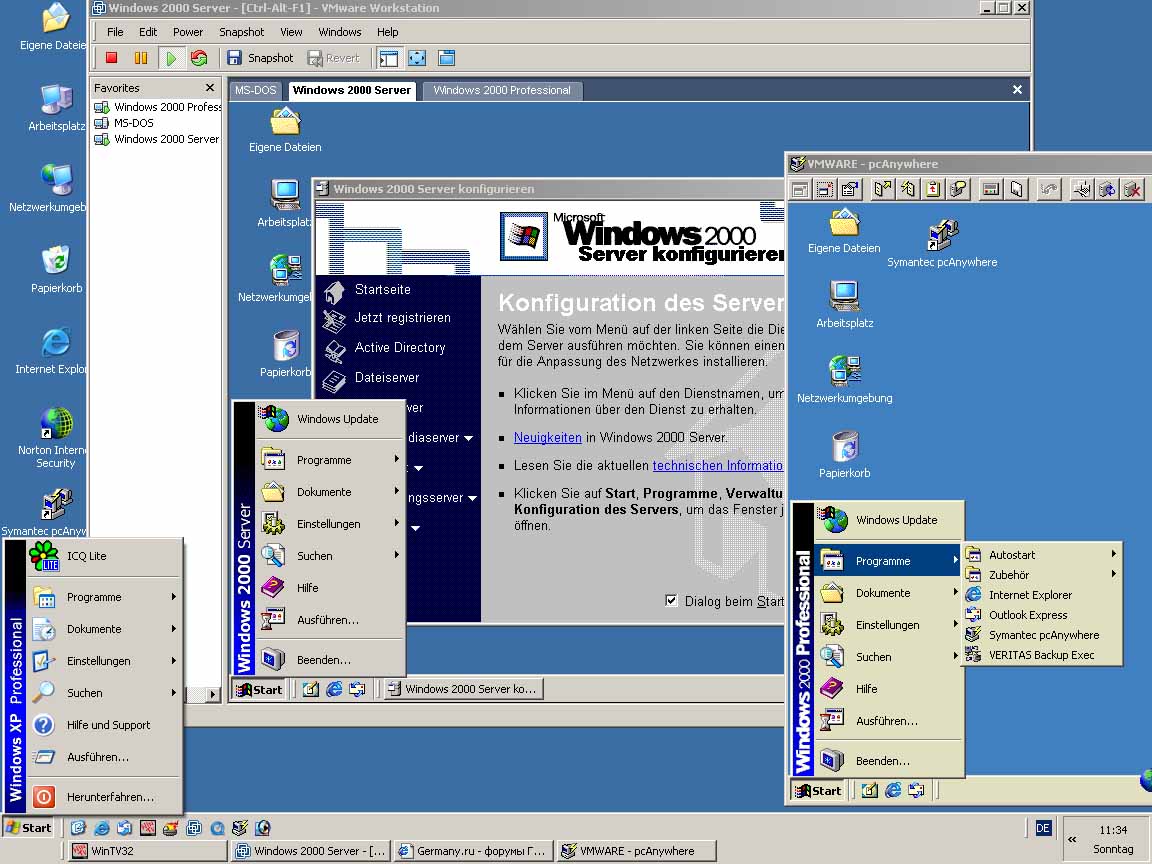Expand Dokumente submenu in Windows 2000 Server menu
1152x864 pixels.
(x=331, y=492)
